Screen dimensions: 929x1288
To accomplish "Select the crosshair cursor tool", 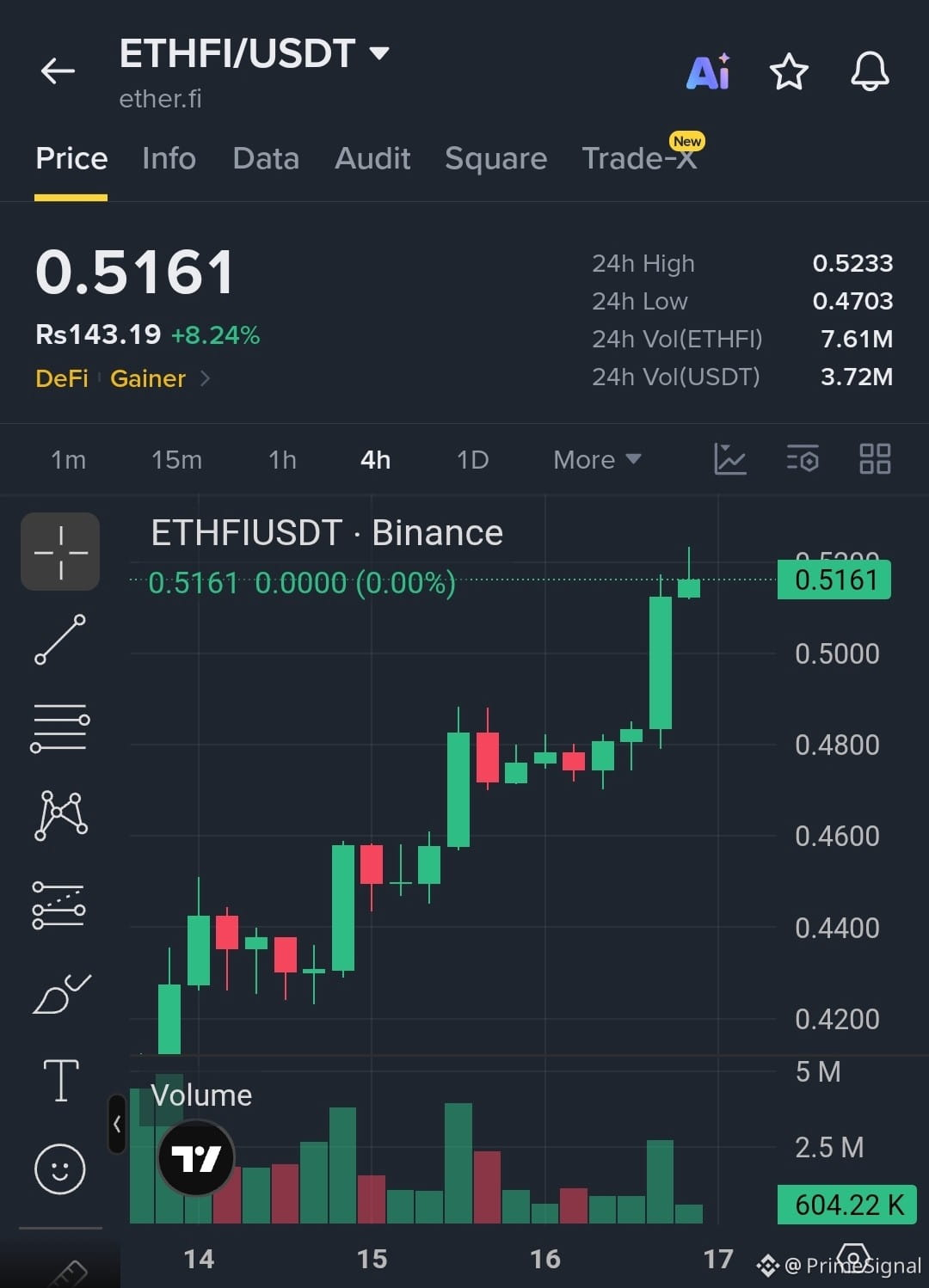I will pyautogui.click(x=60, y=552).
